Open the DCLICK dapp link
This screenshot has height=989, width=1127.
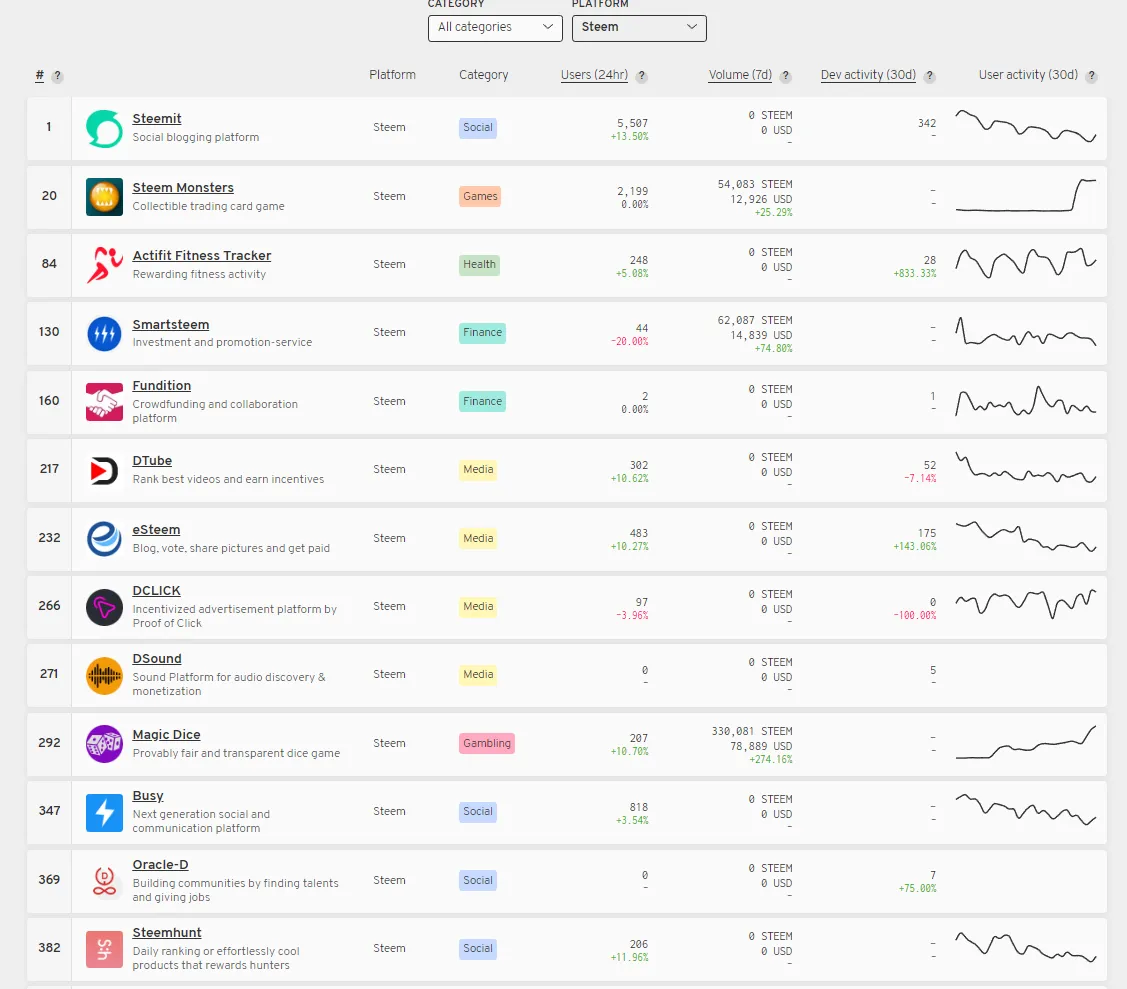157,591
